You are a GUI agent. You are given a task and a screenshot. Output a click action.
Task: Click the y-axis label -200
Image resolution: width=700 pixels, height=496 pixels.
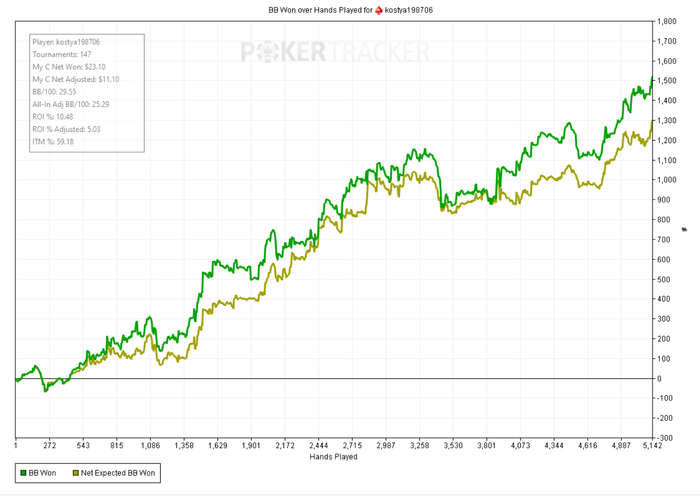click(665, 418)
